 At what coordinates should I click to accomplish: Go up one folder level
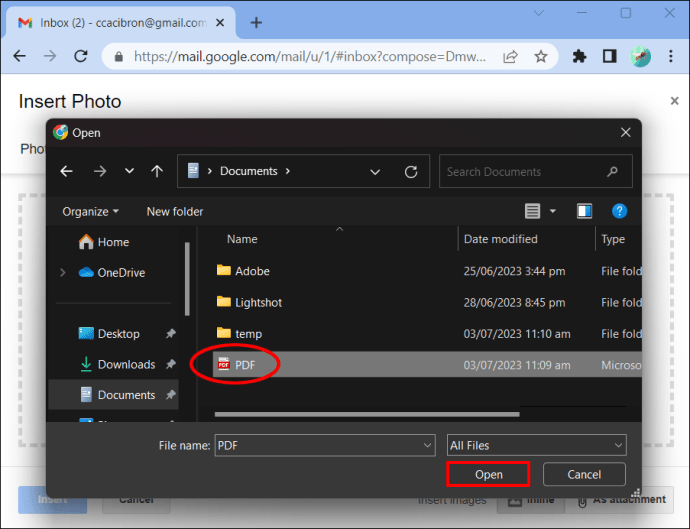(157, 171)
